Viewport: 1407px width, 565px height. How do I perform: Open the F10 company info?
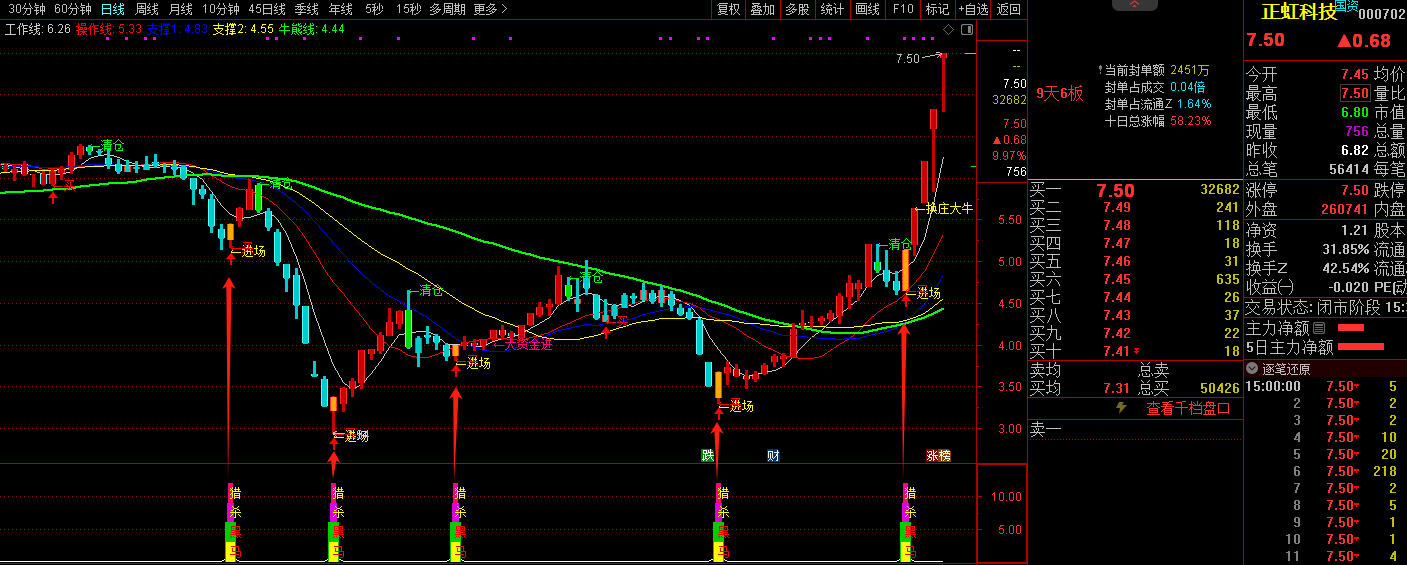903,9
